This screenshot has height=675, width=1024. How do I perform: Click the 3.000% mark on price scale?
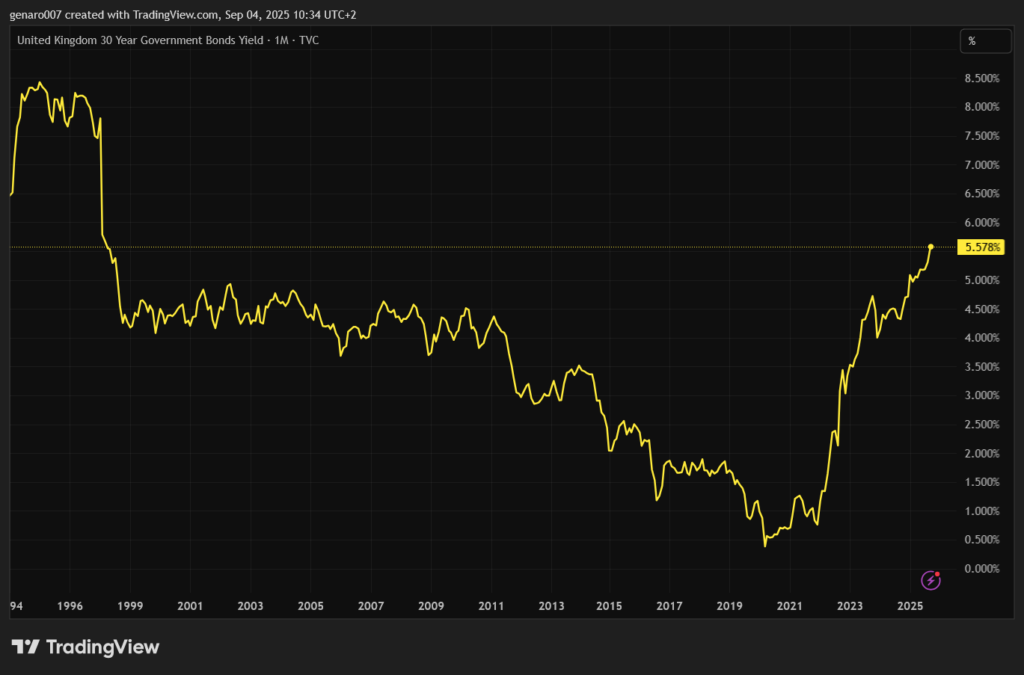pyautogui.click(x=981, y=396)
